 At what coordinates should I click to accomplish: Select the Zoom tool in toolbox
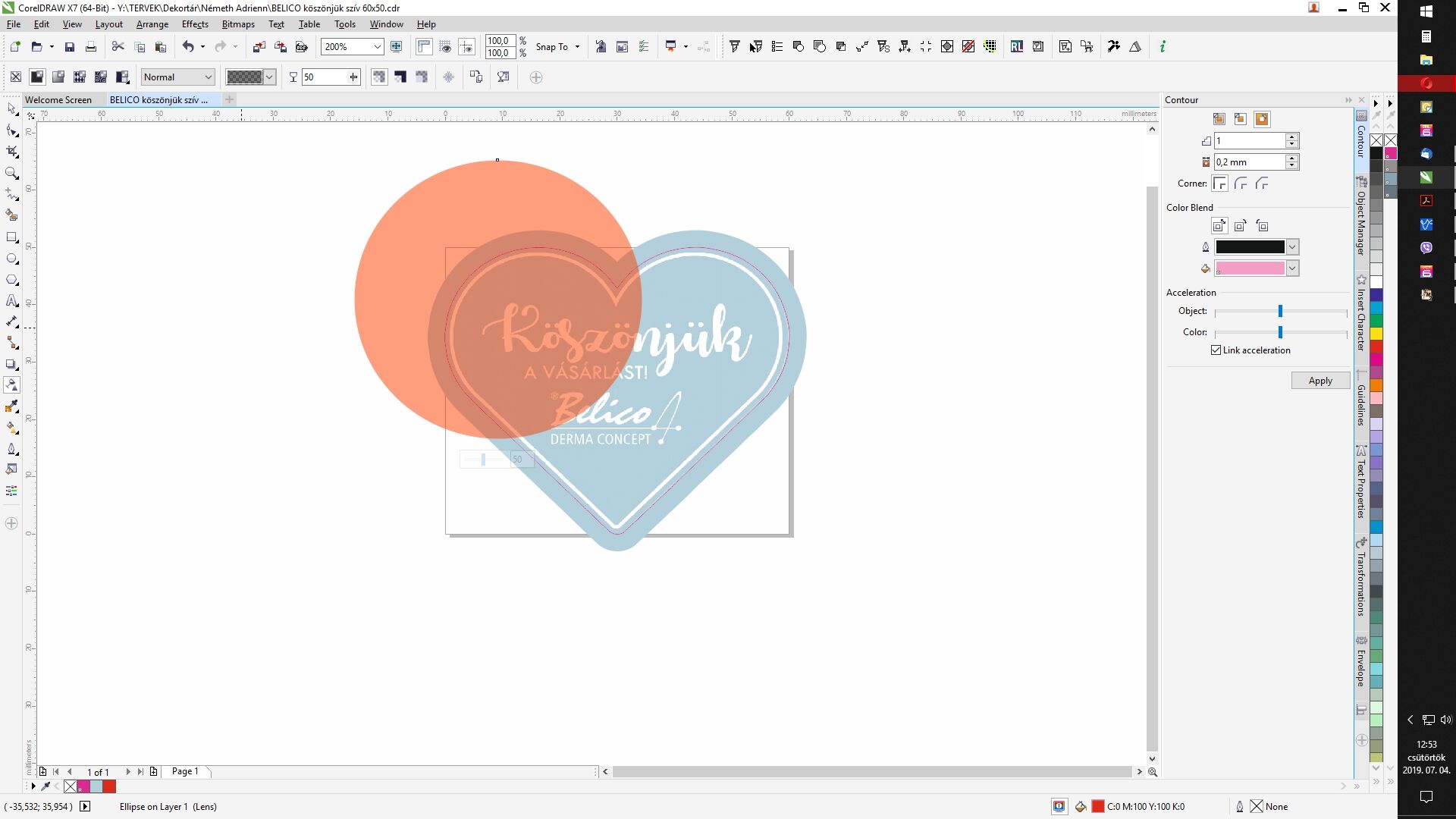tap(11, 174)
